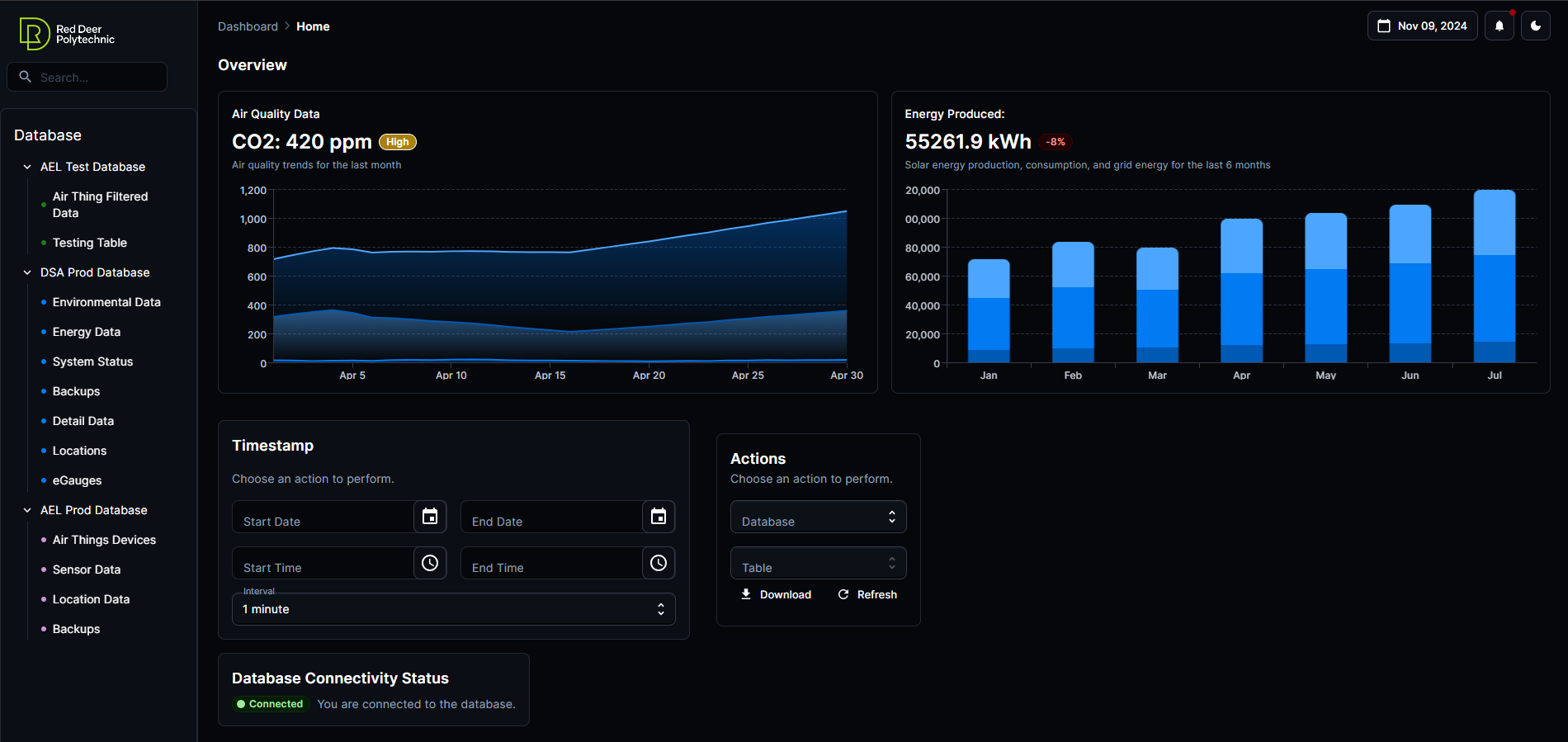Click the Download button

(x=776, y=594)
